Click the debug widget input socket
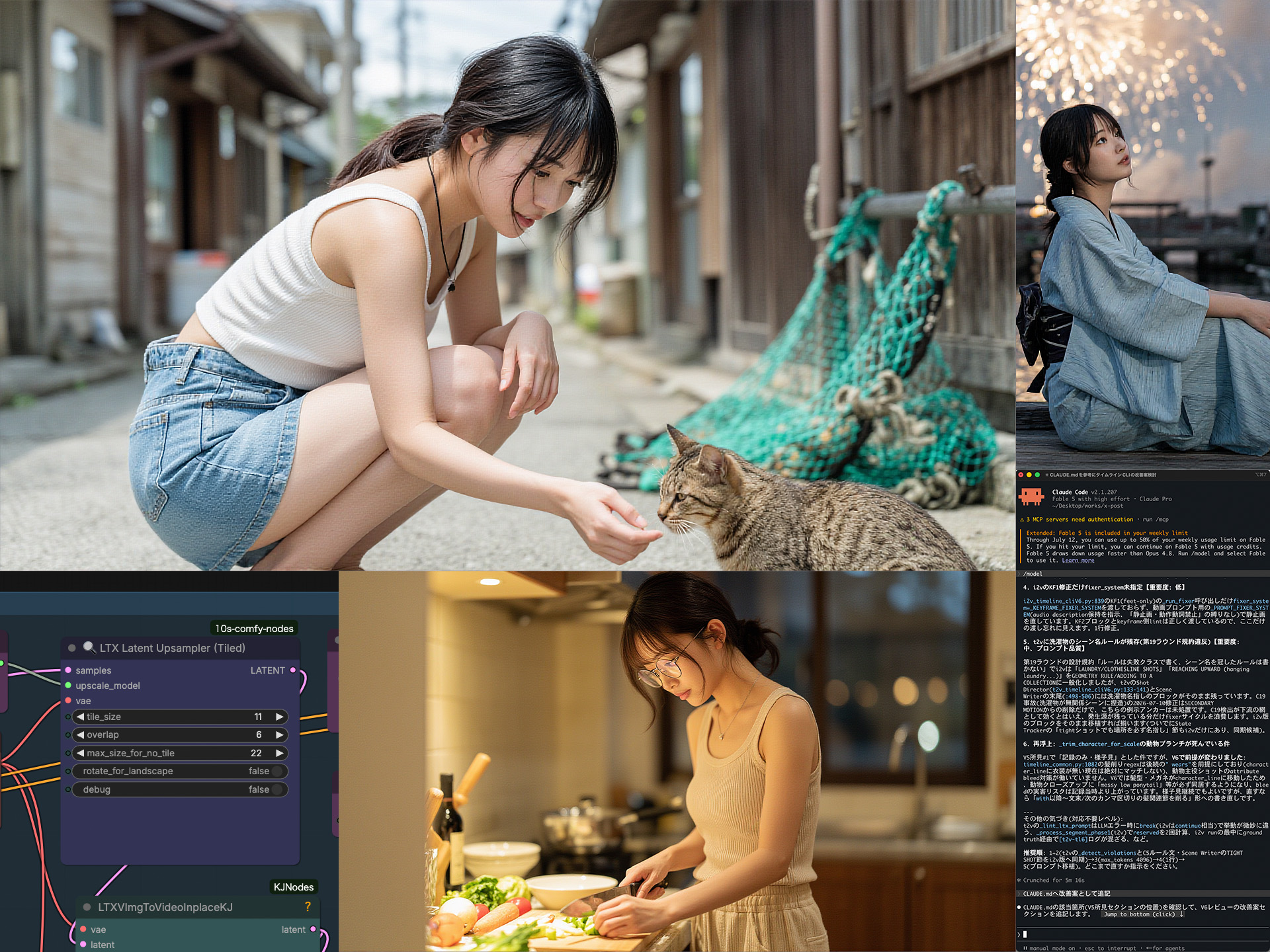This screenshot has width=1270, height=952. [x=68, y=789]
